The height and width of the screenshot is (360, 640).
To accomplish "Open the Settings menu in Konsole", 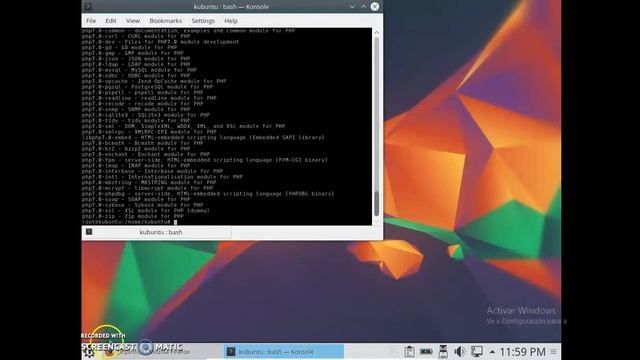I will pos(203,21).
